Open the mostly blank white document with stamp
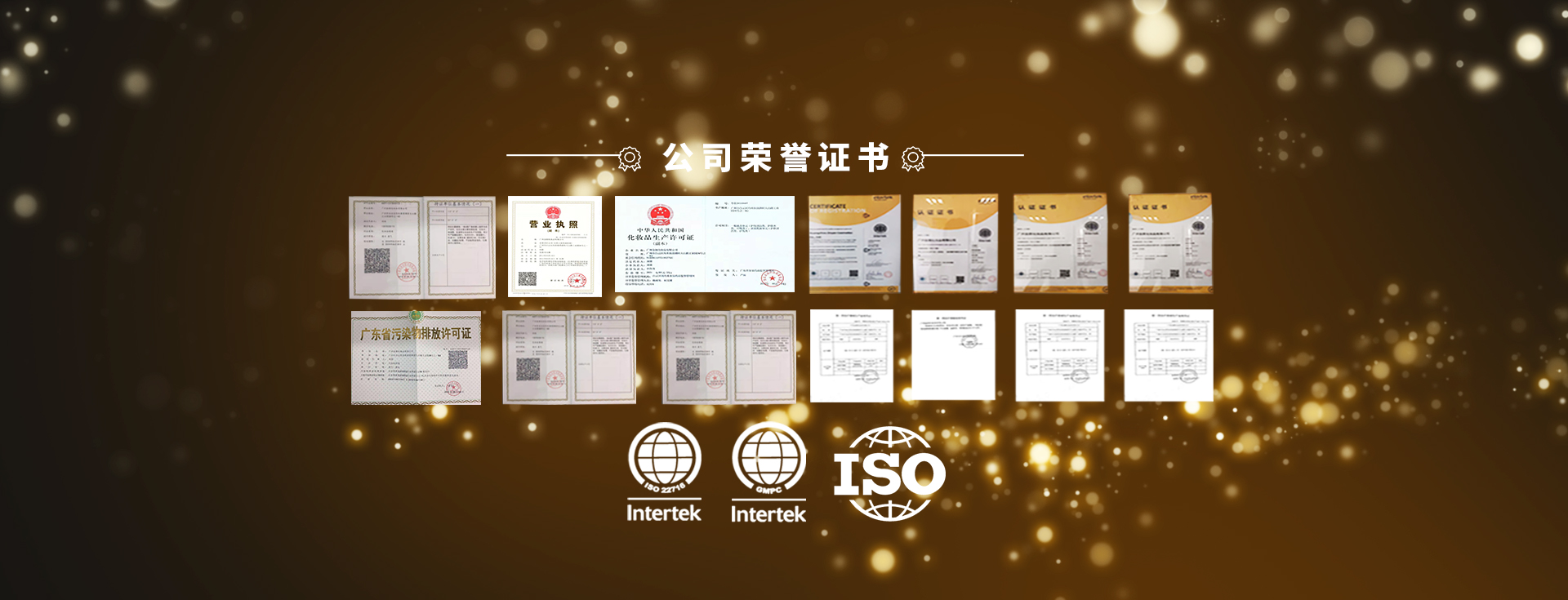Image resolution: width=1568 pixels, height=600 pixels. (953, 355)
